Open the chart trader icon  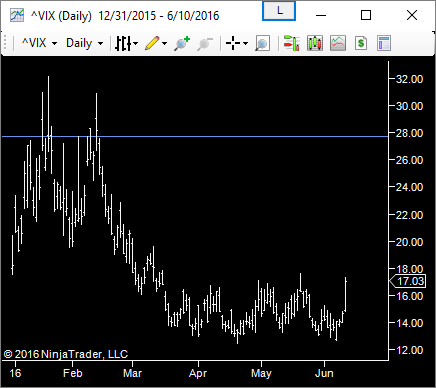(x=292, y=43)
